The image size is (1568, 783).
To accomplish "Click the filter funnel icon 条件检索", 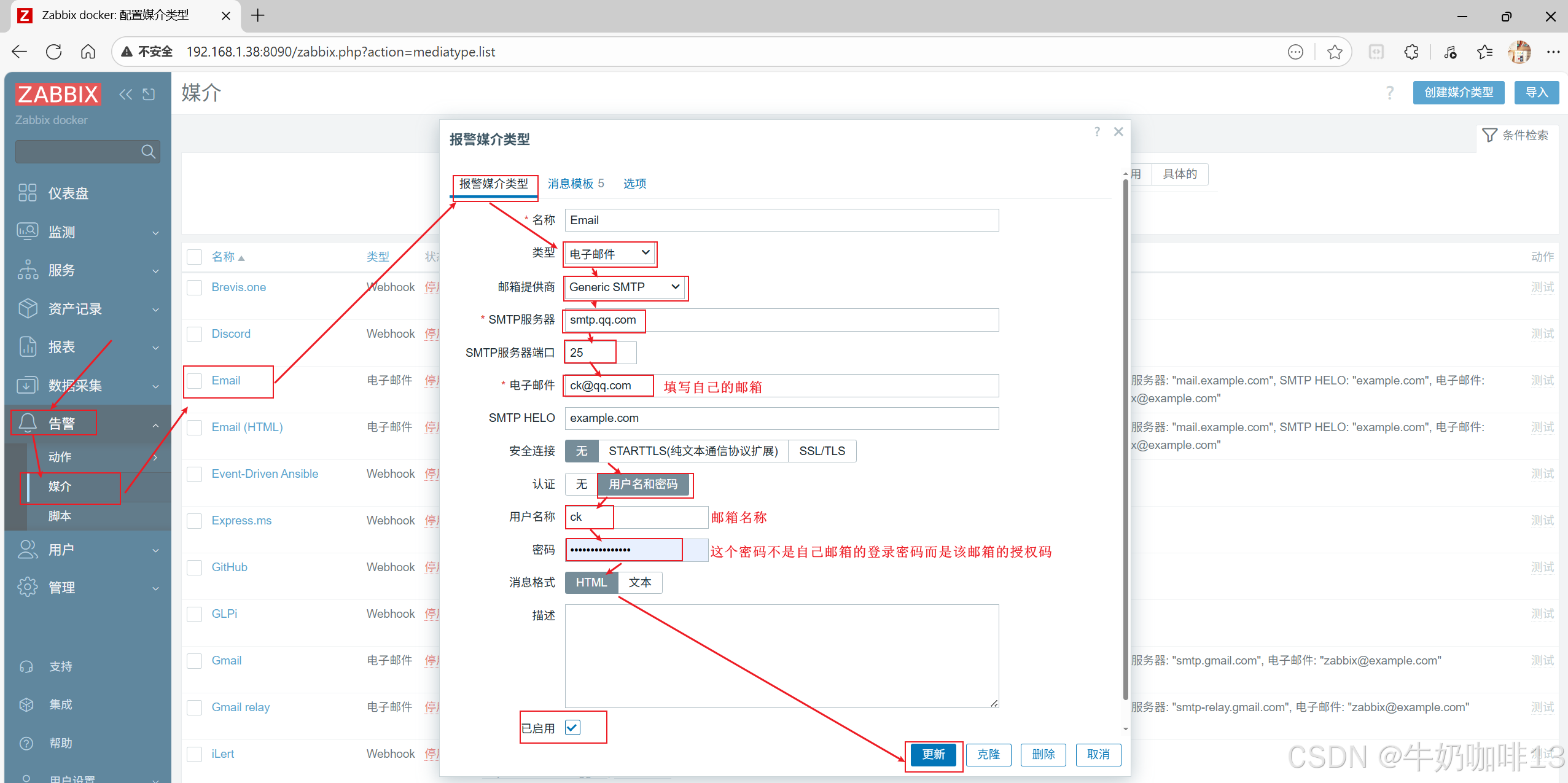I will pos(1489,135).
